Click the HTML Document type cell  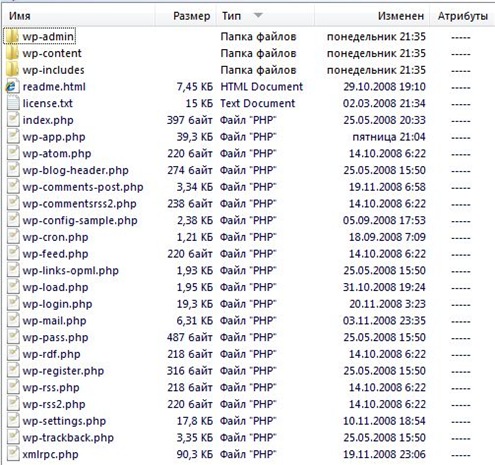[x=262, y=87]
